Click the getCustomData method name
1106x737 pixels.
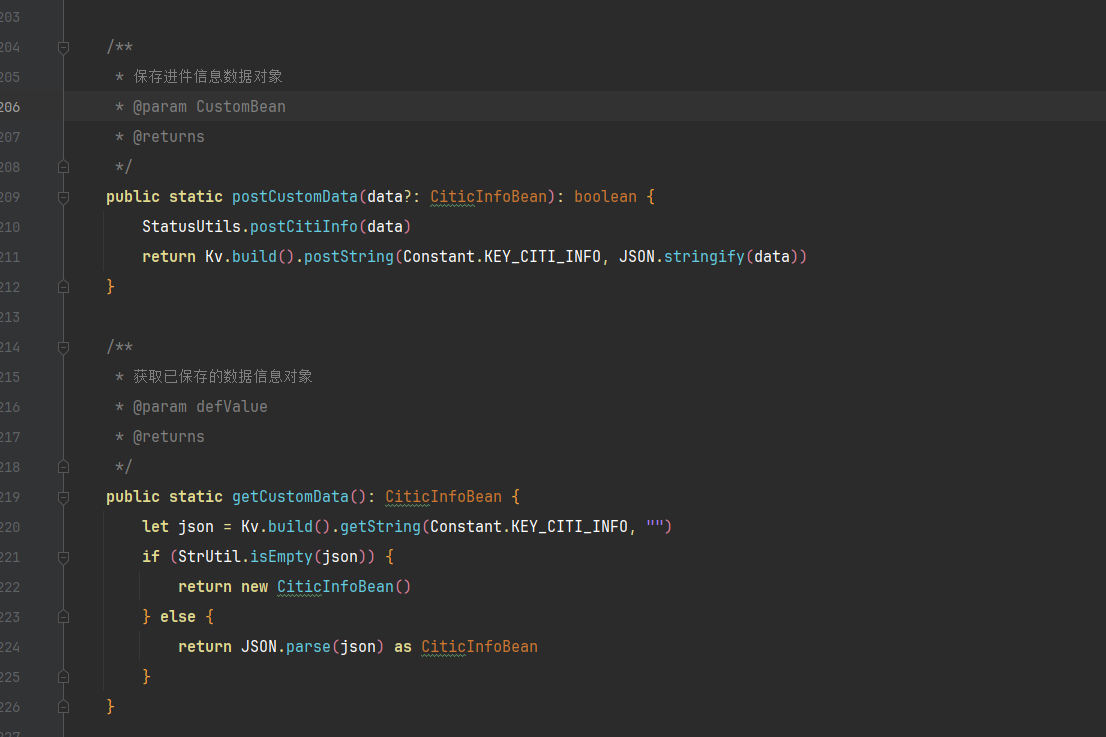[x=290, y=497]
